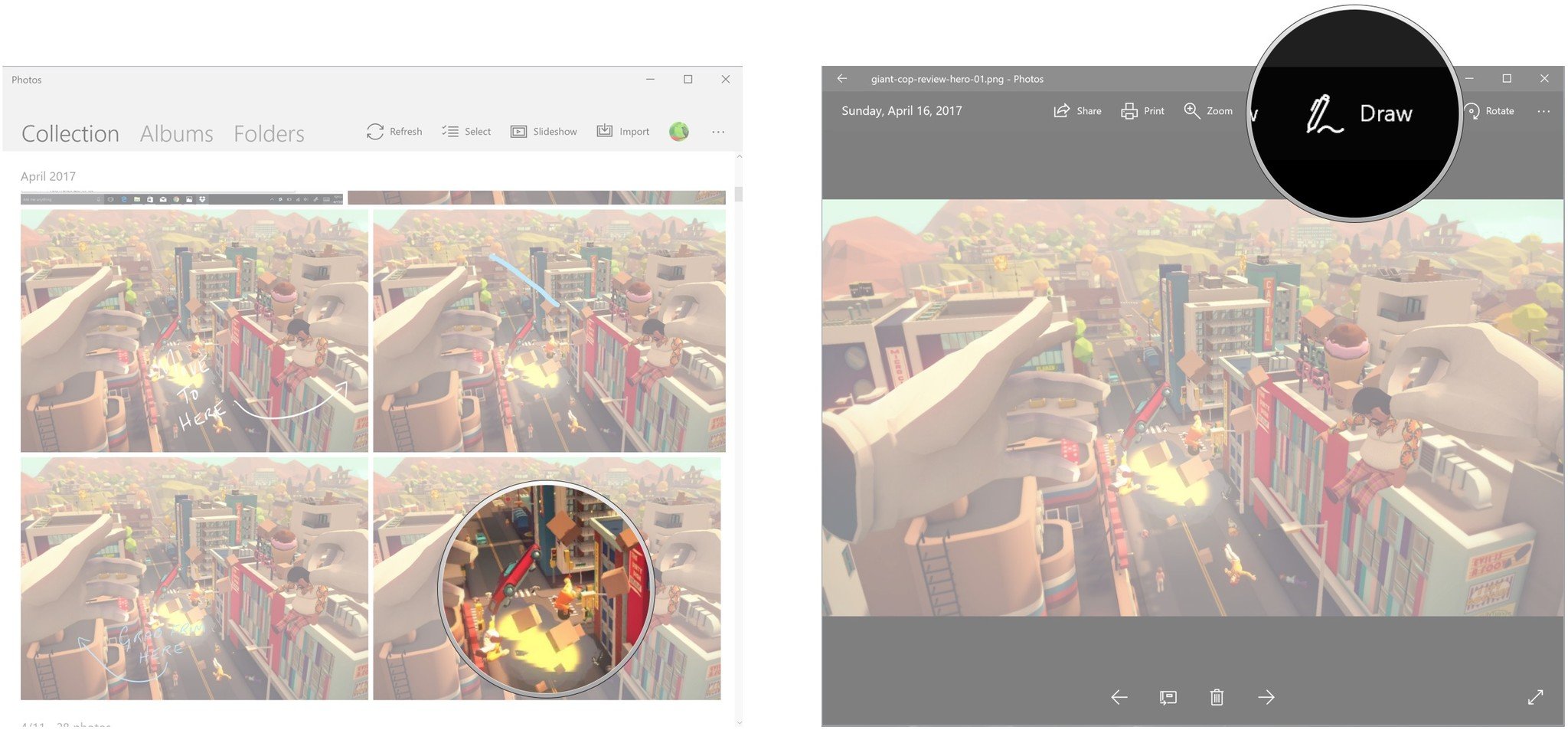
Task: Open thumbnail with 'Grab him here' drawing
Action: pyautogui.click(x=194, y=578)
